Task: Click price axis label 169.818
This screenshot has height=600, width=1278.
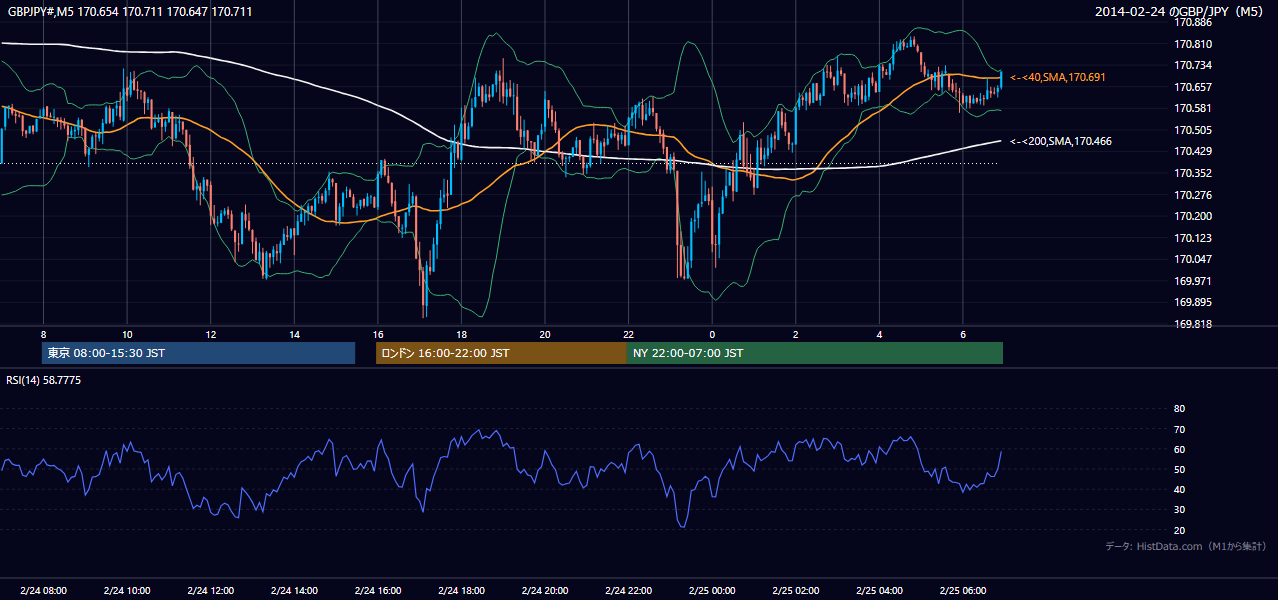Action: pyautogui.click(x=1194, y=324)
